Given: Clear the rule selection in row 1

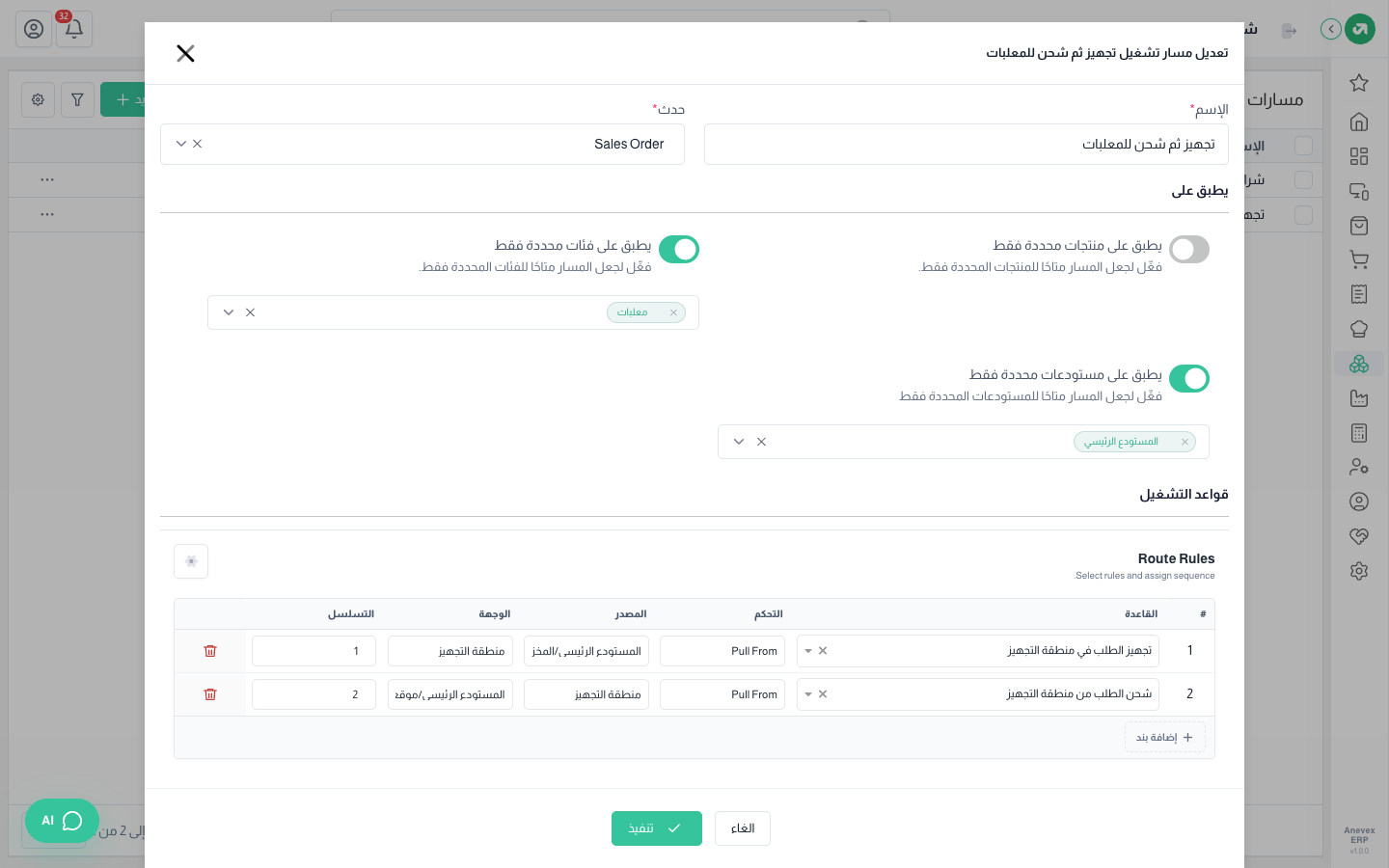Looking at the screenshot, I should click(823, 651).
